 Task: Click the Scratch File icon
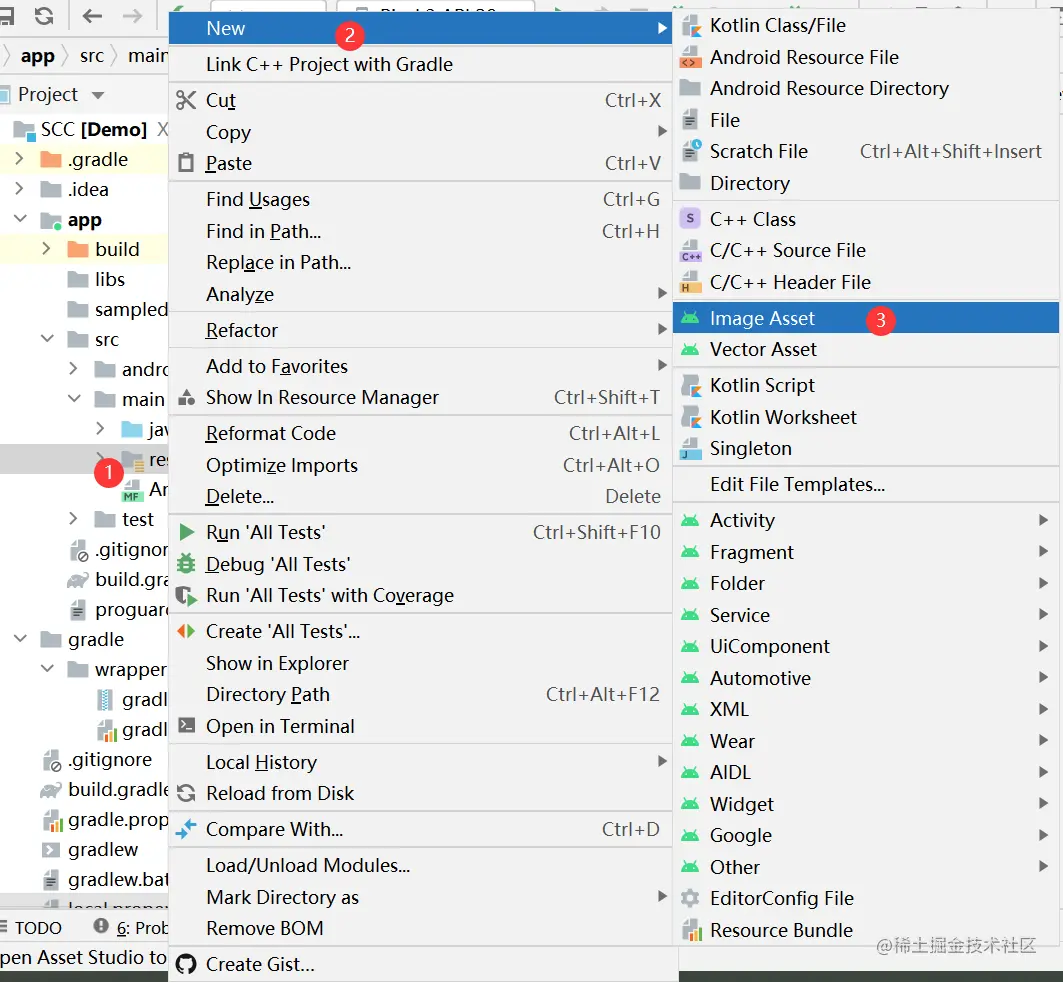pos(690,151)
